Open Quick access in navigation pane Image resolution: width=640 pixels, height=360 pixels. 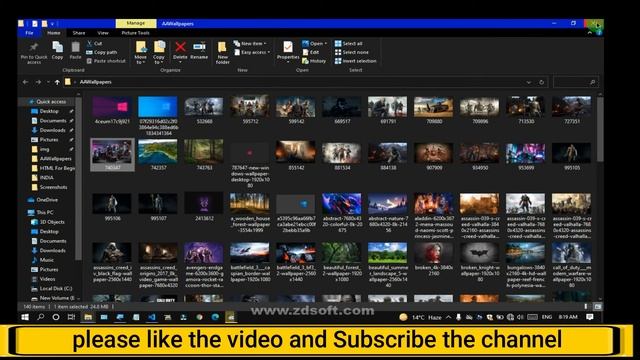(51, 102)
